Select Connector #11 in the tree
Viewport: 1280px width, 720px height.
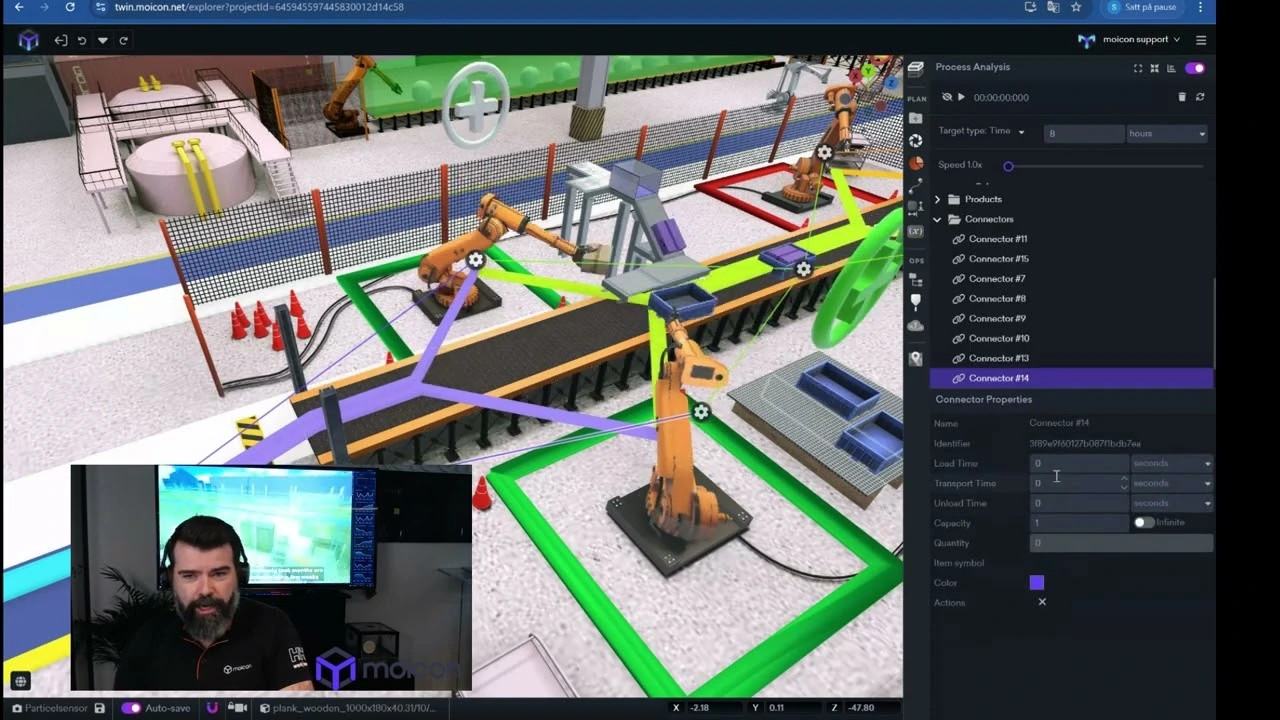tap(997, 239)
